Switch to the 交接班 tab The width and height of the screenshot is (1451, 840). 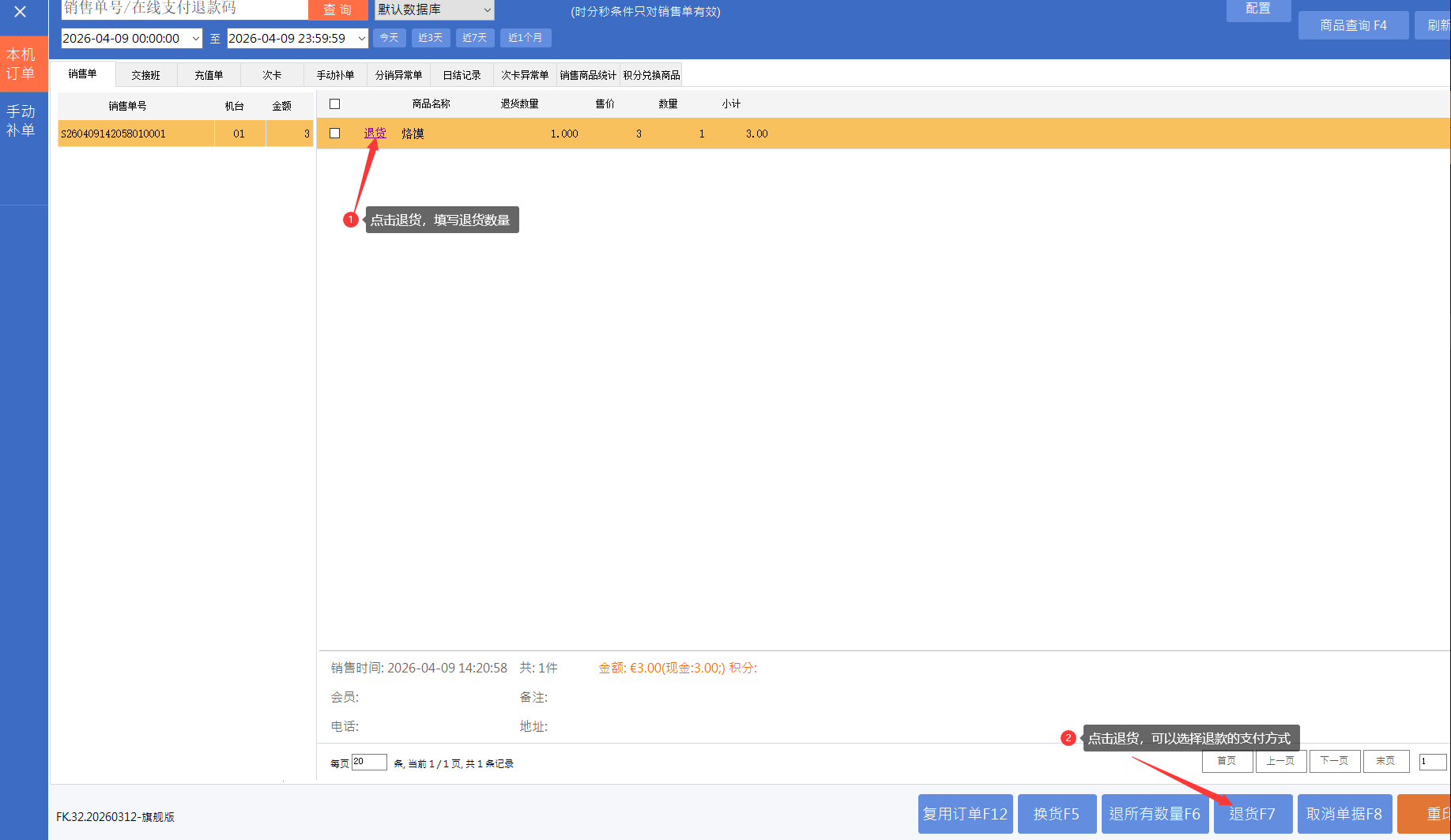tap(145, 75)
